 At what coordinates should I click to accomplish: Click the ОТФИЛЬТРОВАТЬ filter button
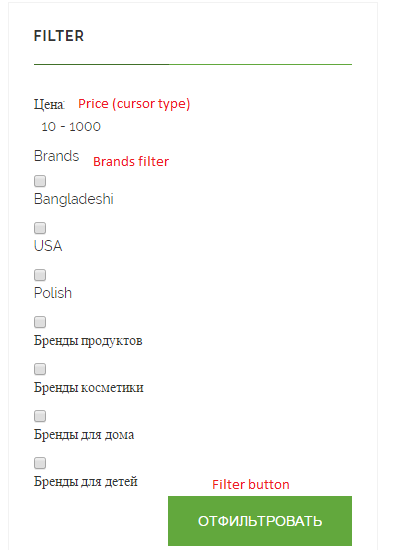pyautogui.click(x=260, y=521)
